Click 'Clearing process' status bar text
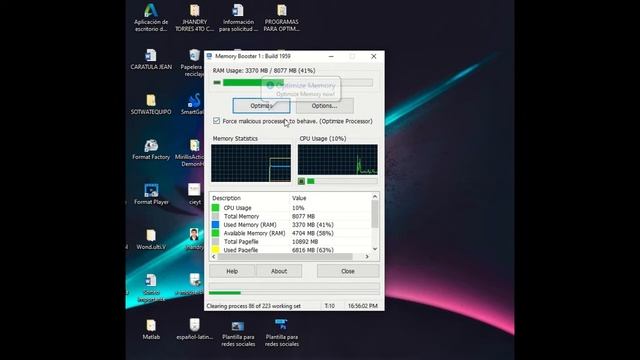Screen dimensions: 640x360 tap(254, 306)
